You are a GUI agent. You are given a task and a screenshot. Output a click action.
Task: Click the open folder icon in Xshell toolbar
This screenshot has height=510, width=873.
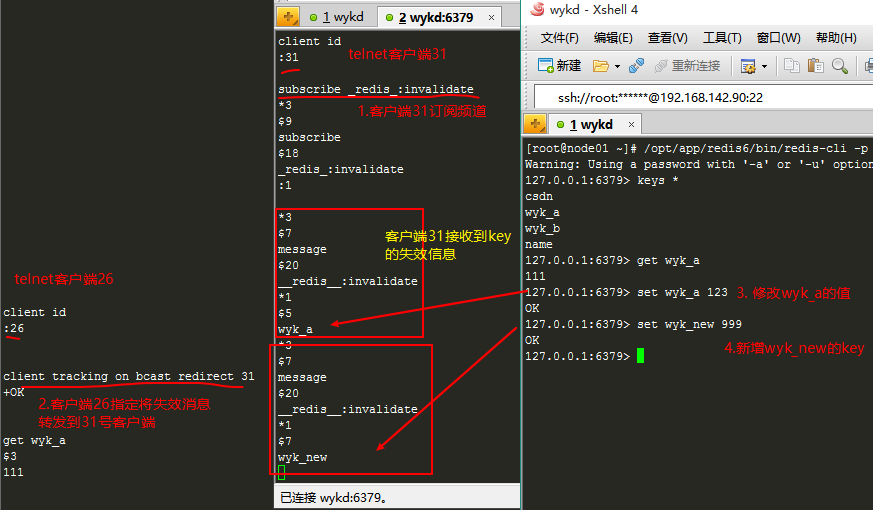click(601, 66)
